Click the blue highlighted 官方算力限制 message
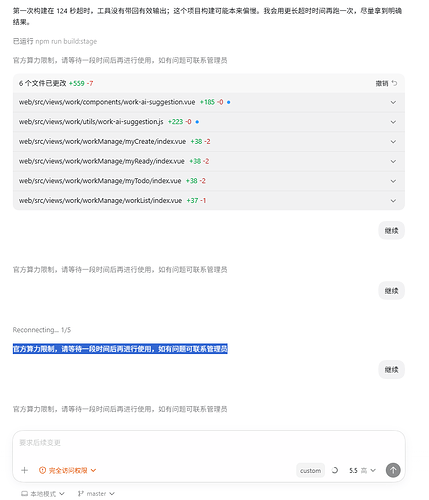Viewport: 429px width, 500px height. tap(120, 349)
